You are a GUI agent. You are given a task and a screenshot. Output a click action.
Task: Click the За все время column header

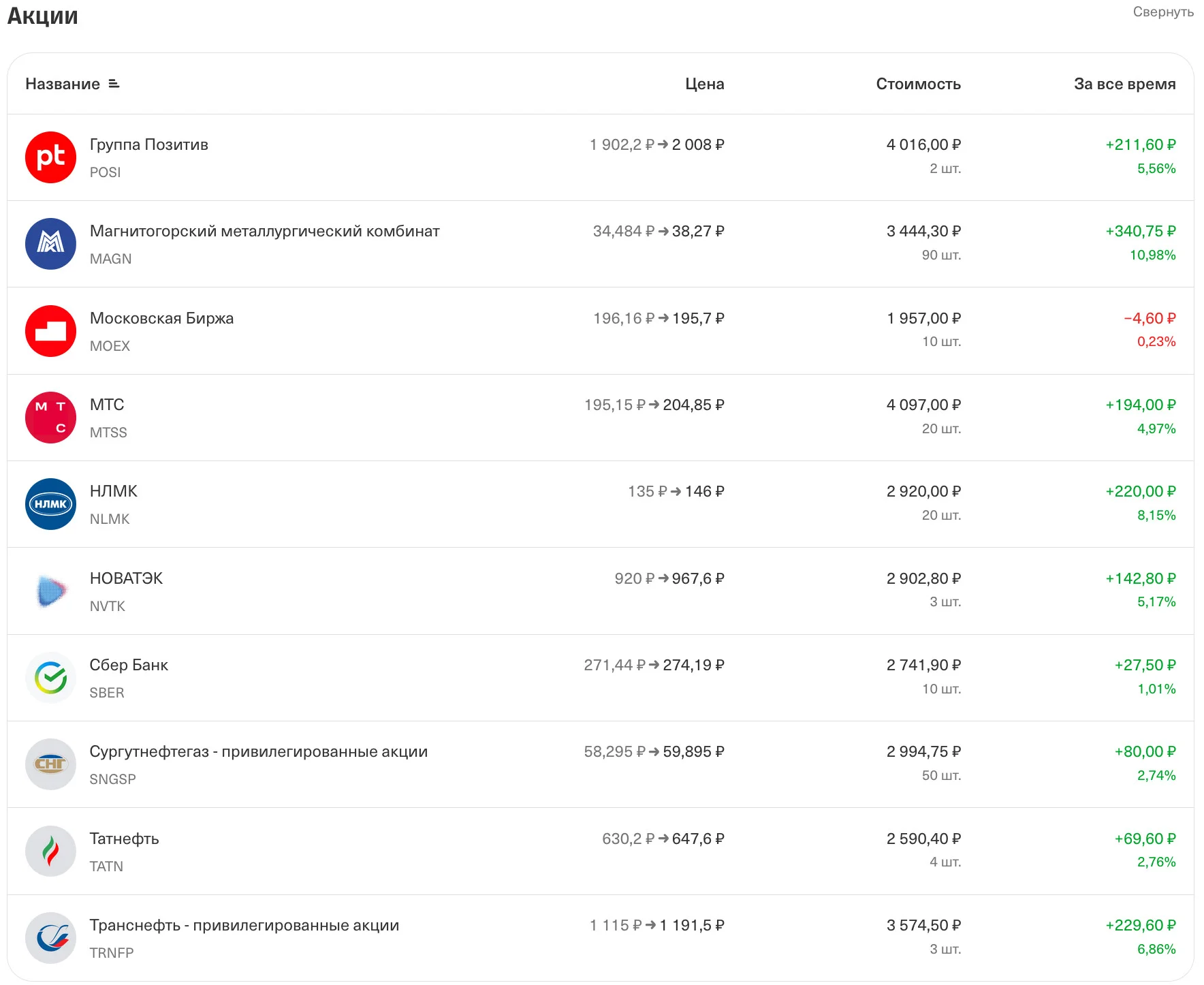(1124, 84)
